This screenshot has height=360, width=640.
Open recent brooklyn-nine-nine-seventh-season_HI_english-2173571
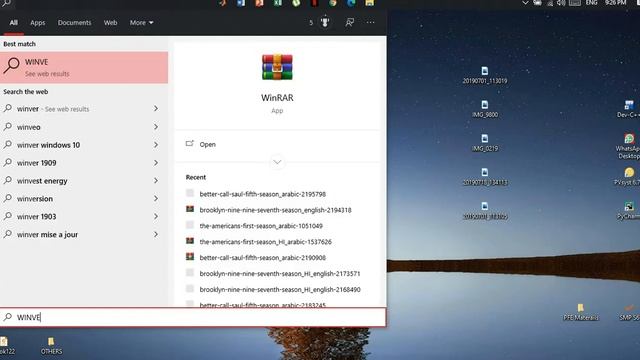click(x=280, y=274)
